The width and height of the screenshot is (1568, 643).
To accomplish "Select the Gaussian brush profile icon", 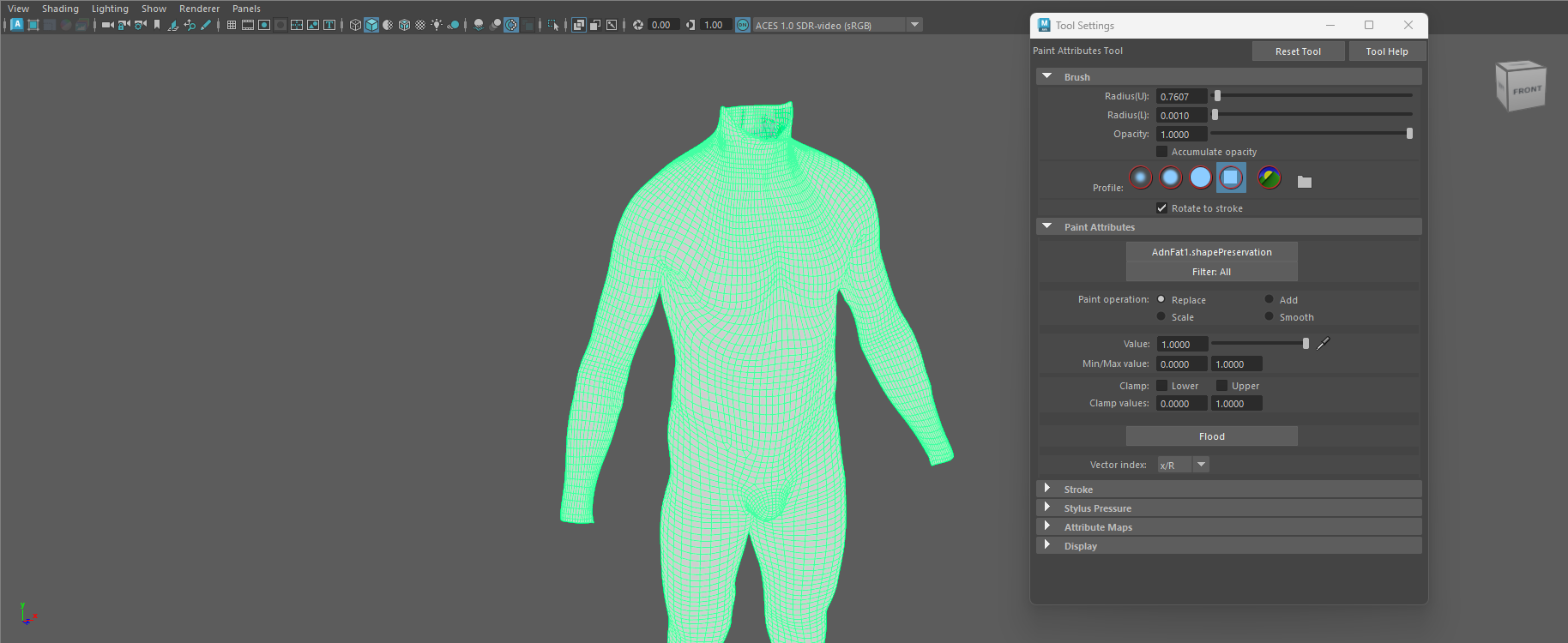I will pyautogui.click(x=1140, y=177).
